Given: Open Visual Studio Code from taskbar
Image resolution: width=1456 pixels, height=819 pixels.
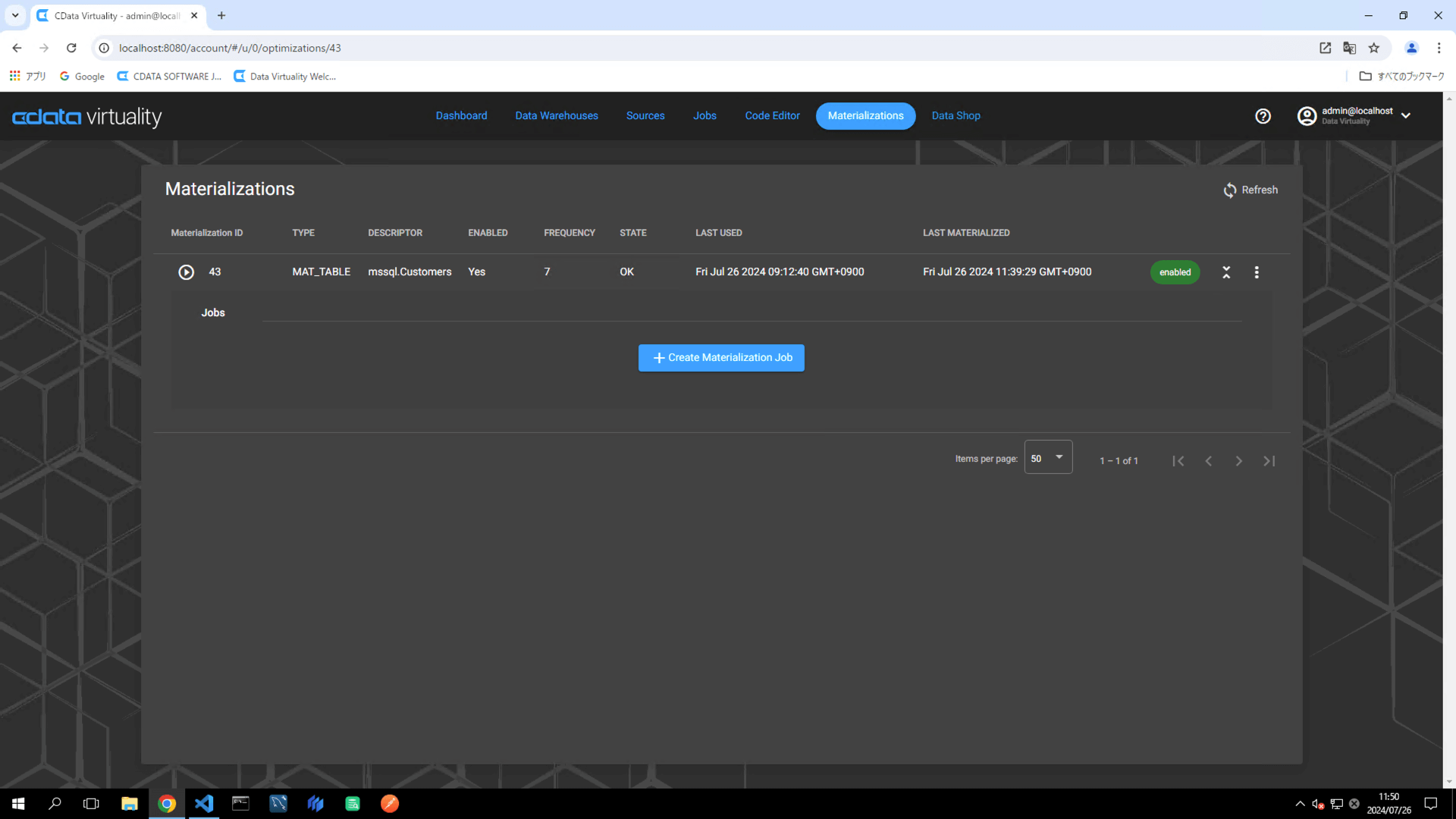Looking at the screenshot, I should pos(204,804).
